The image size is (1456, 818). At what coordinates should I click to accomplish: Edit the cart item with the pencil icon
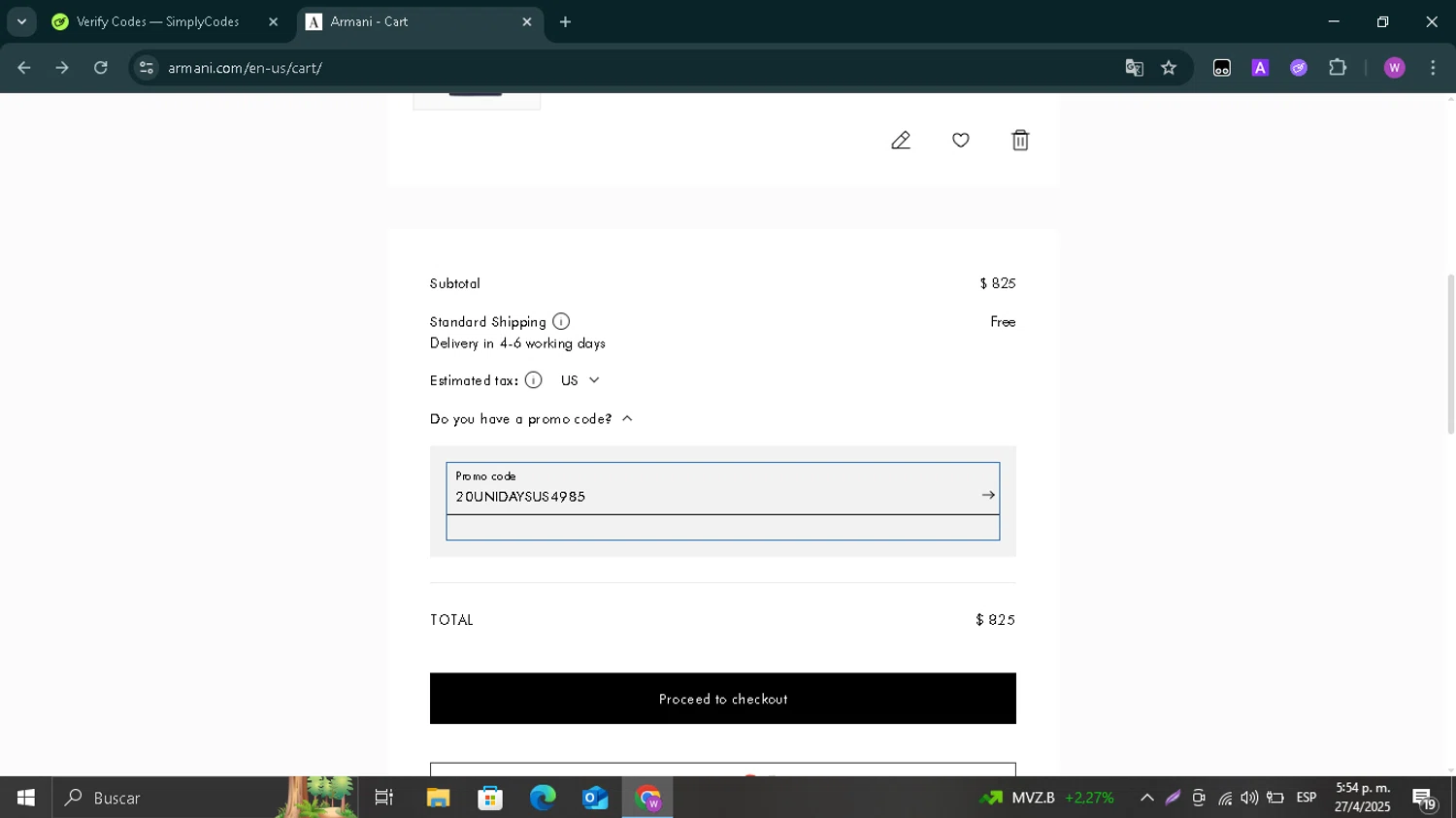click(x=901, y=141)
